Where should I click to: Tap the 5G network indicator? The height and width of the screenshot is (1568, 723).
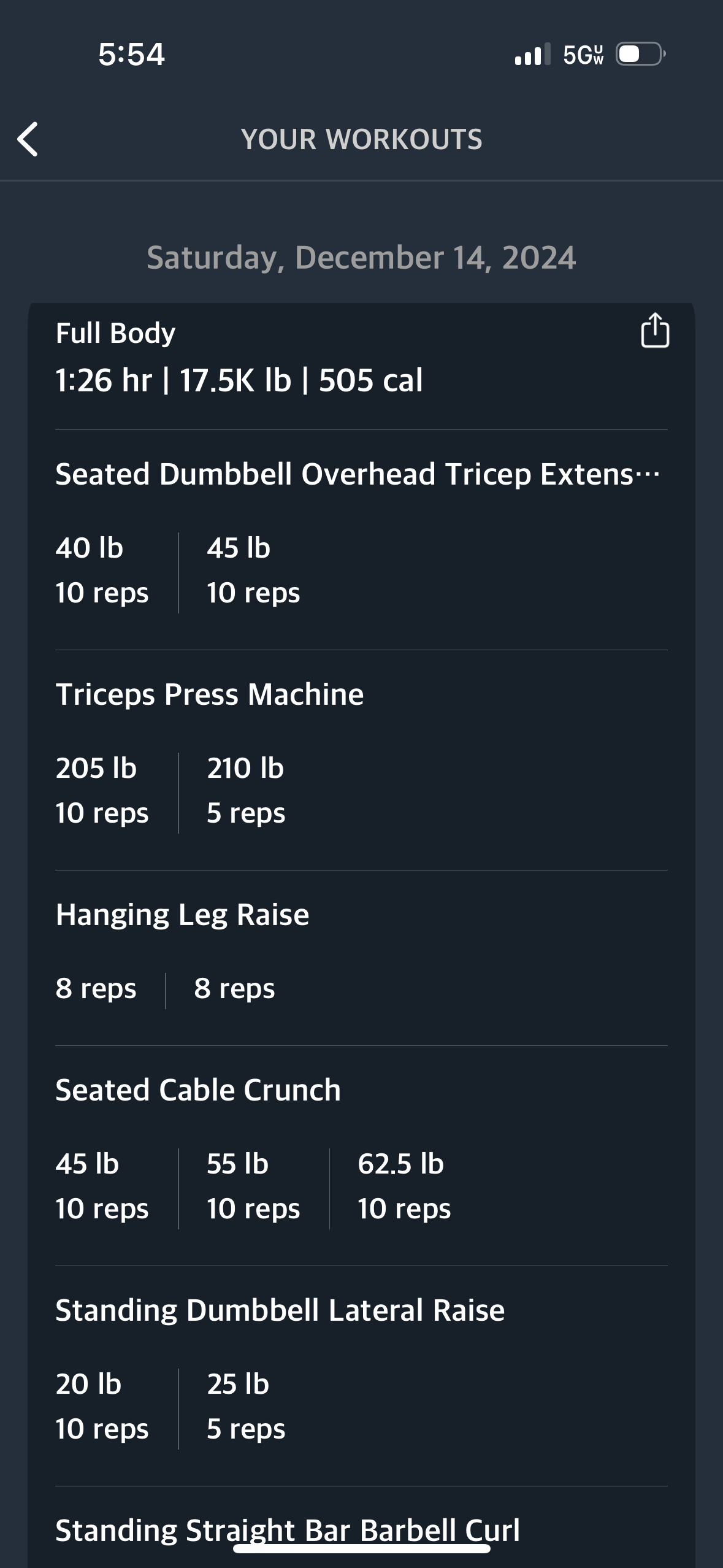pos(583,55)
